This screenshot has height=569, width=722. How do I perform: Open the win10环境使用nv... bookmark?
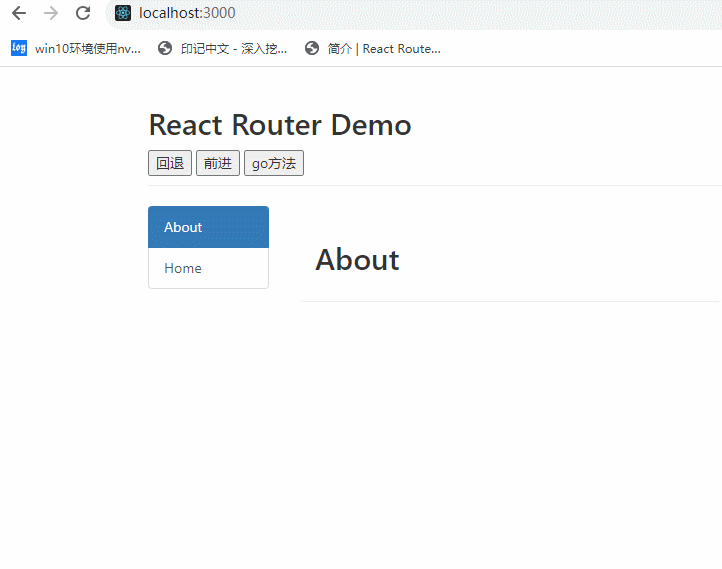pos(87,48)
